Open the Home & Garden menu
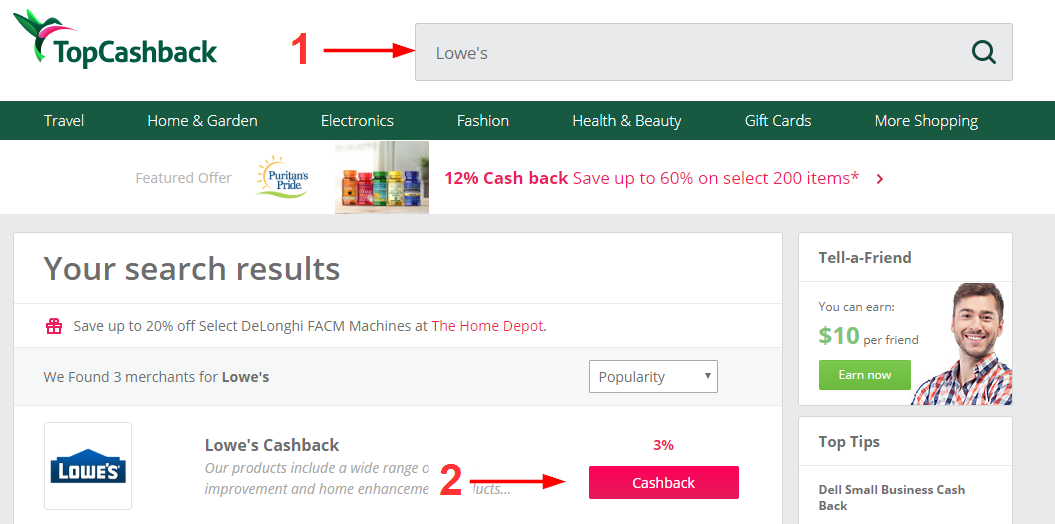Image resolution: width=1055 pixels, height=524 pixels. [202, 120]
